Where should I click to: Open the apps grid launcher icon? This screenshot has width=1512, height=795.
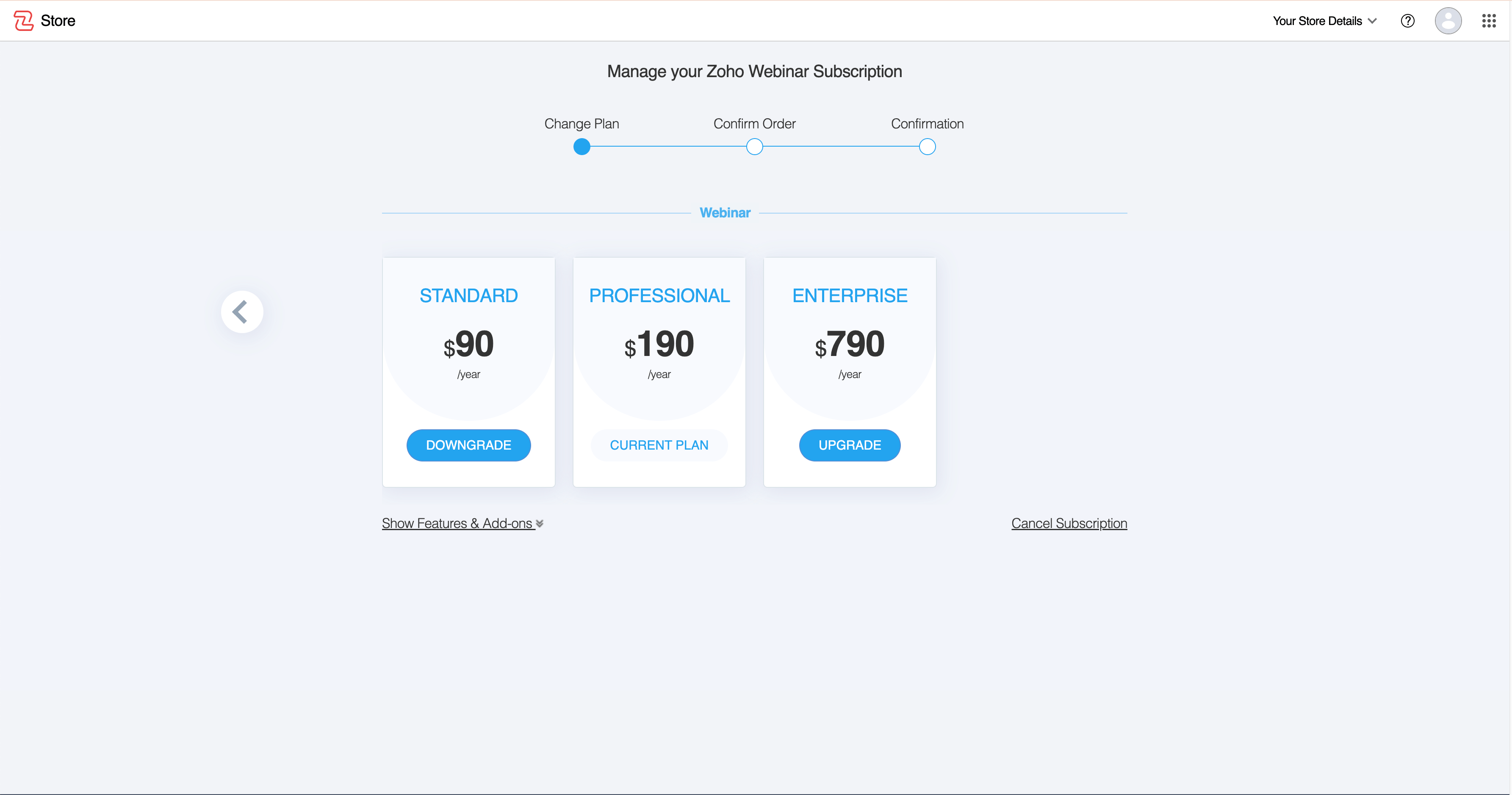1489,21
